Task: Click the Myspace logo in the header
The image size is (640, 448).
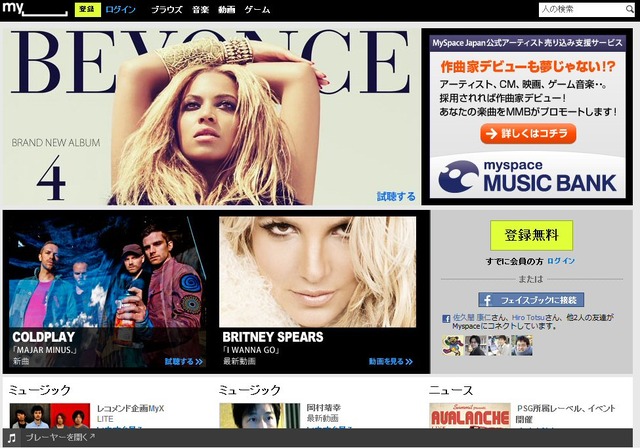Action: click(35, 10)
